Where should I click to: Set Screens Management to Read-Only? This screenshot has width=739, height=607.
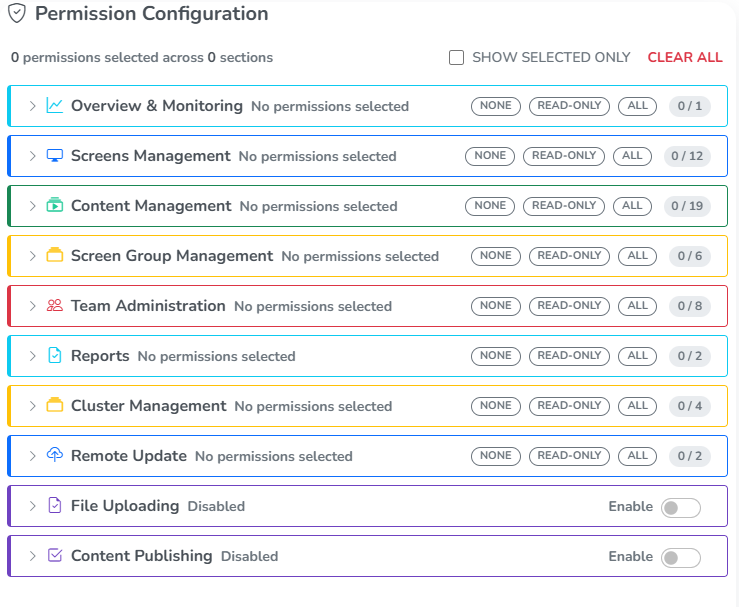click(x=564, y=156)
